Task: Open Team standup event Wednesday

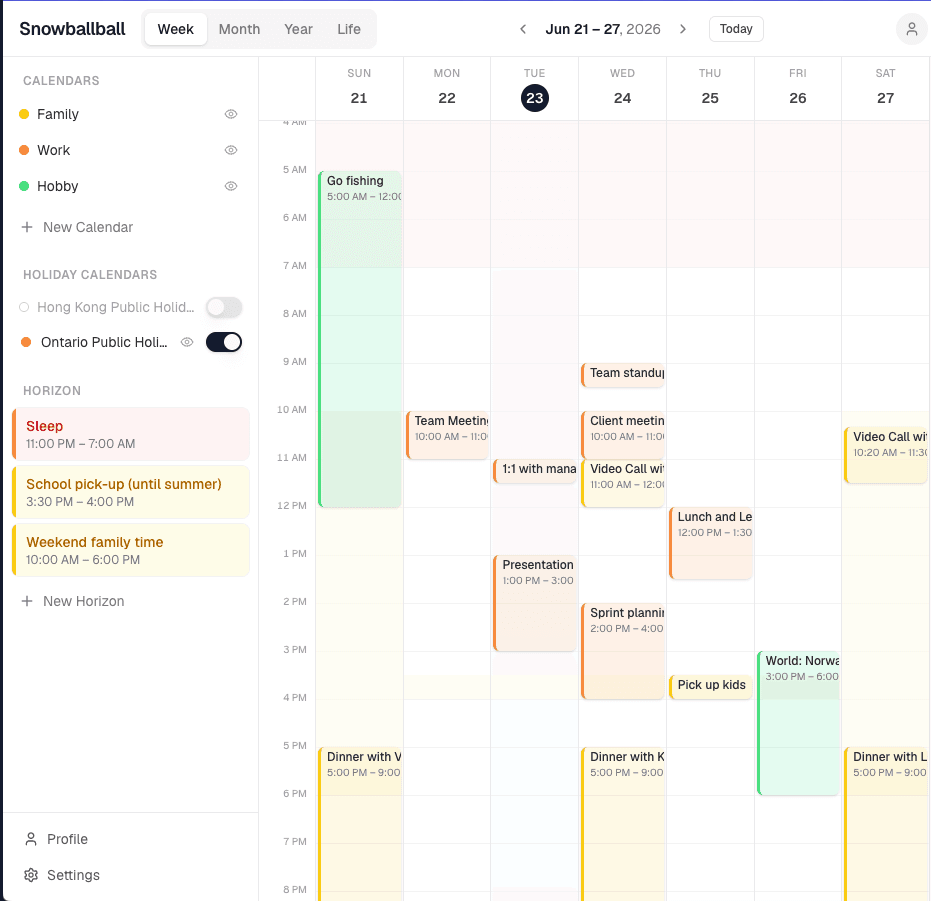Action: click(622, 375)
